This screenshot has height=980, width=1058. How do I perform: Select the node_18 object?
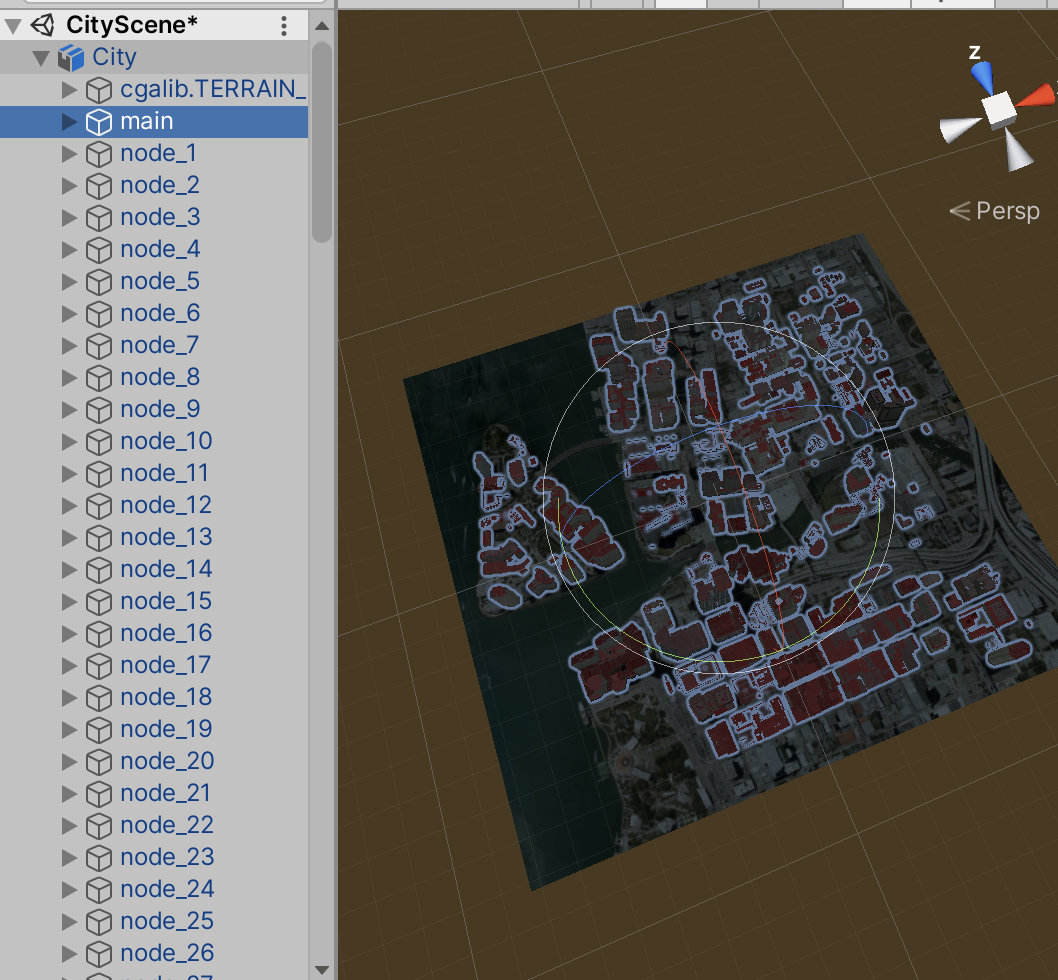166,697
